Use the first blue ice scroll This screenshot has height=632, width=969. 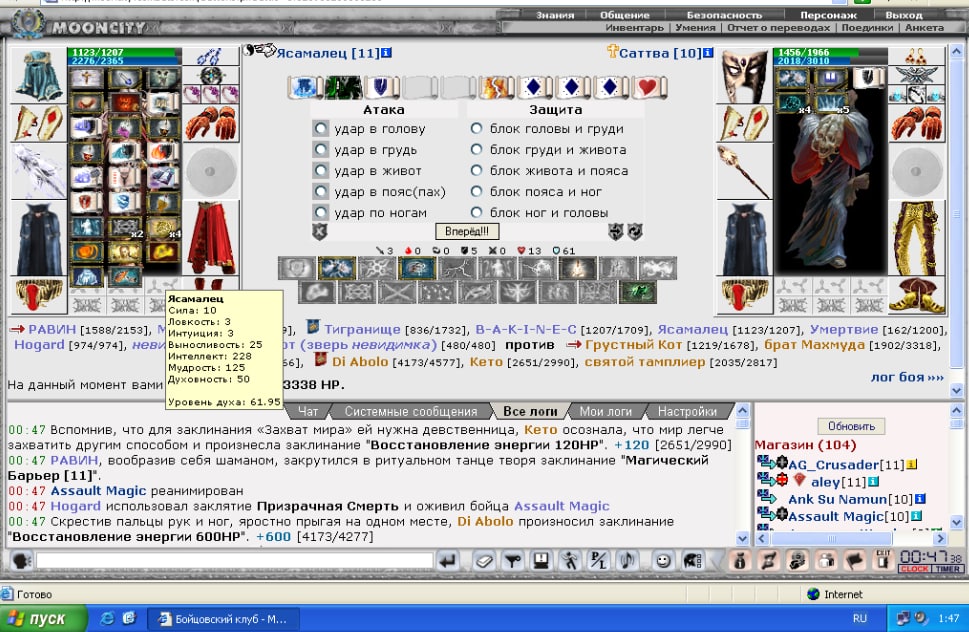pos(305,87)
